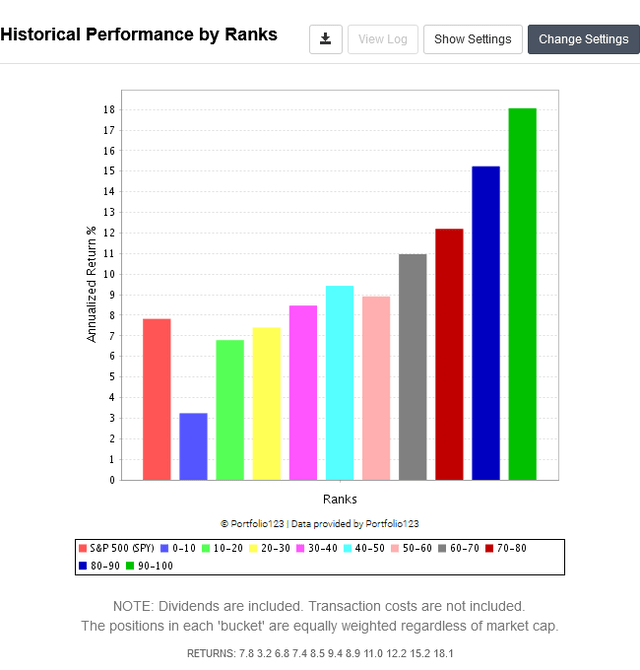
Task: Select the 20-30 yellow legend swatch
Action: (254, 548)
